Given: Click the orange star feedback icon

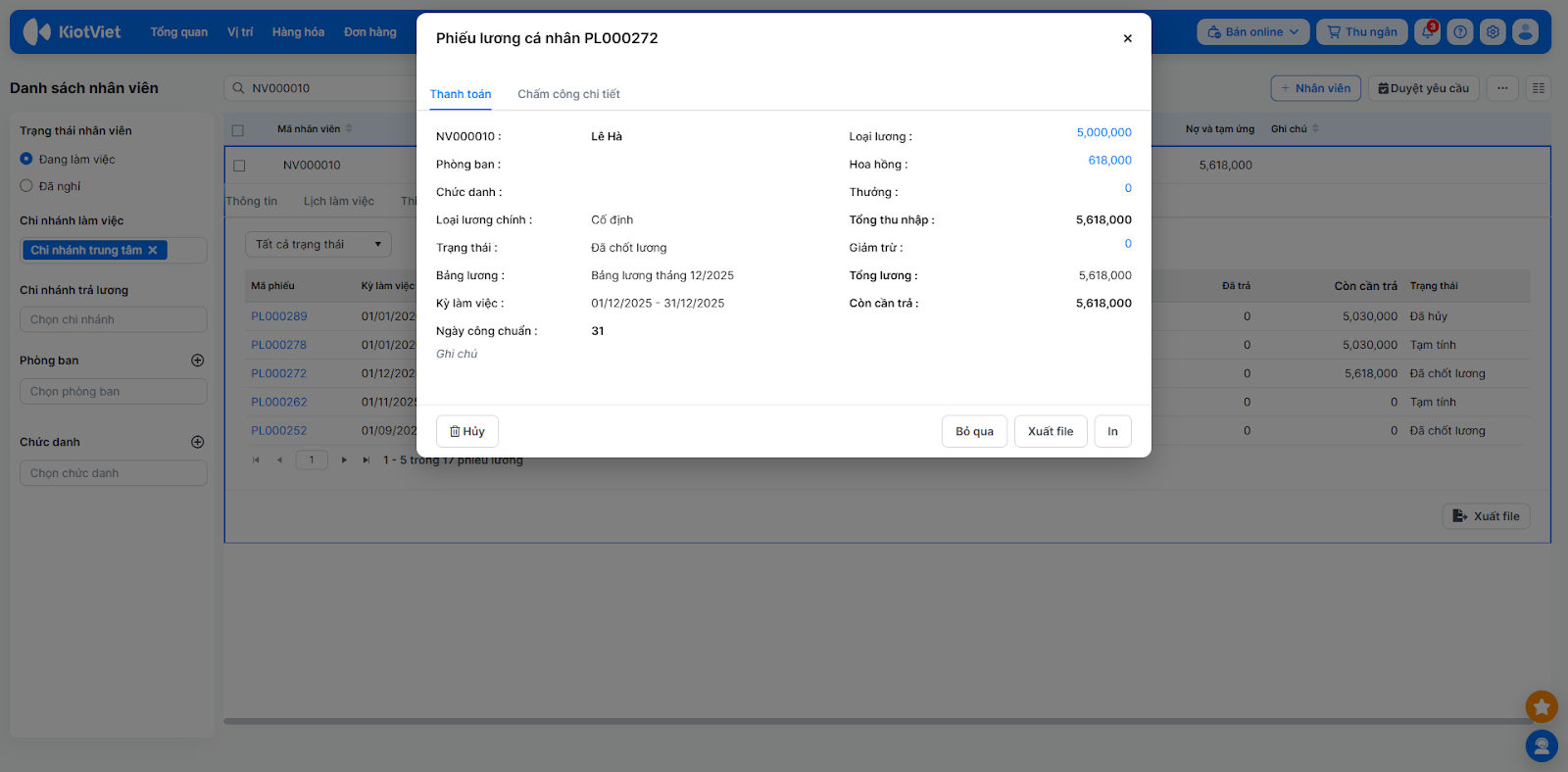Looking at the screenshot, I should (1542, 705).
